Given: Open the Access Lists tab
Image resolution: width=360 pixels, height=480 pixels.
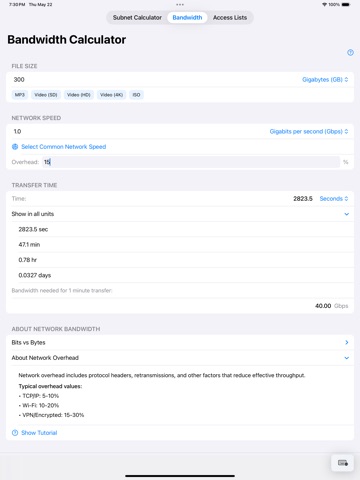Looking at the screenshot, I should pos(230,18).
